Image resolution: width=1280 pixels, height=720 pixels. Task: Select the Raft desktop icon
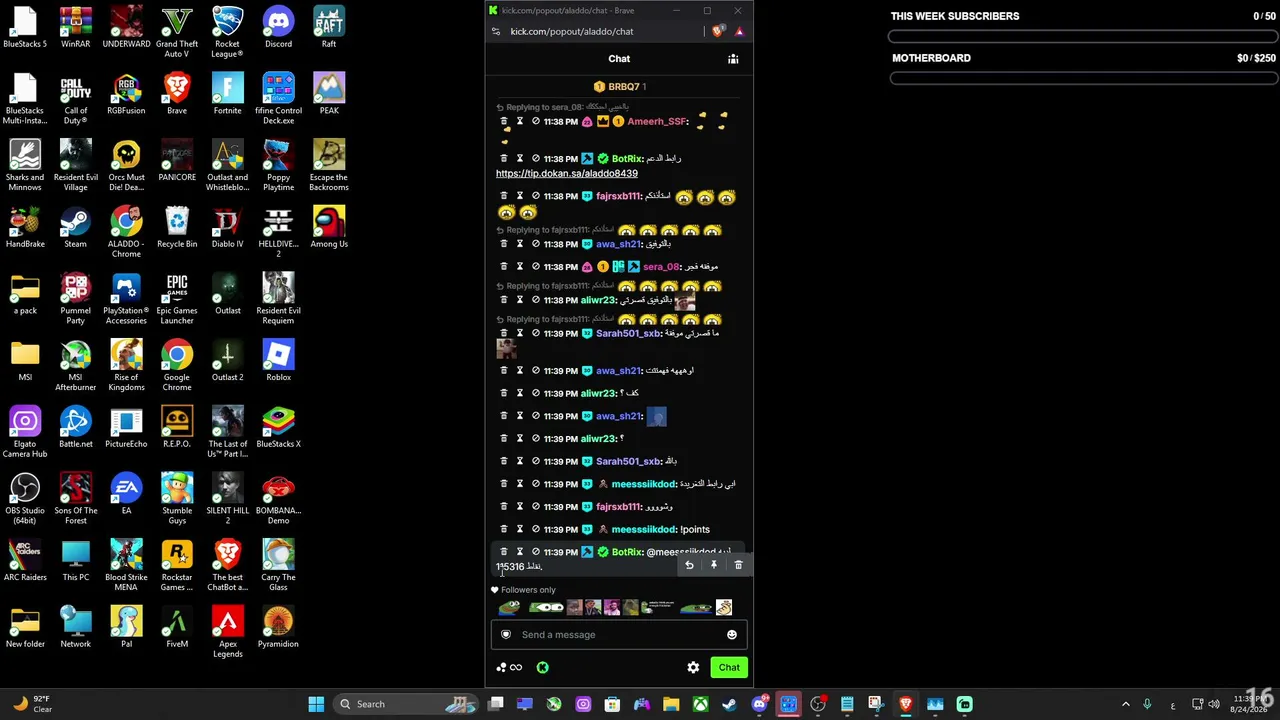pyautogui.click(x=329, y=27)
